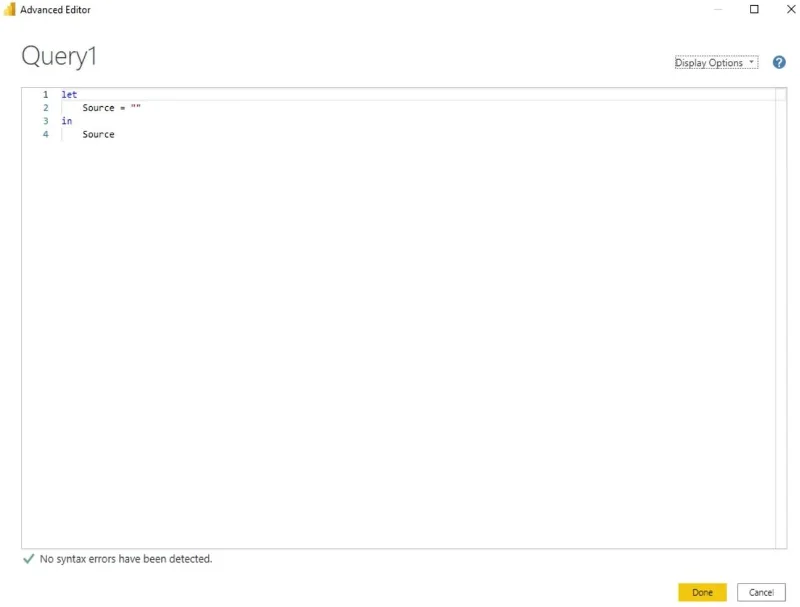Click the green syntax check mark icon
This screenshot has width=800, height=607.
(29, 559)
